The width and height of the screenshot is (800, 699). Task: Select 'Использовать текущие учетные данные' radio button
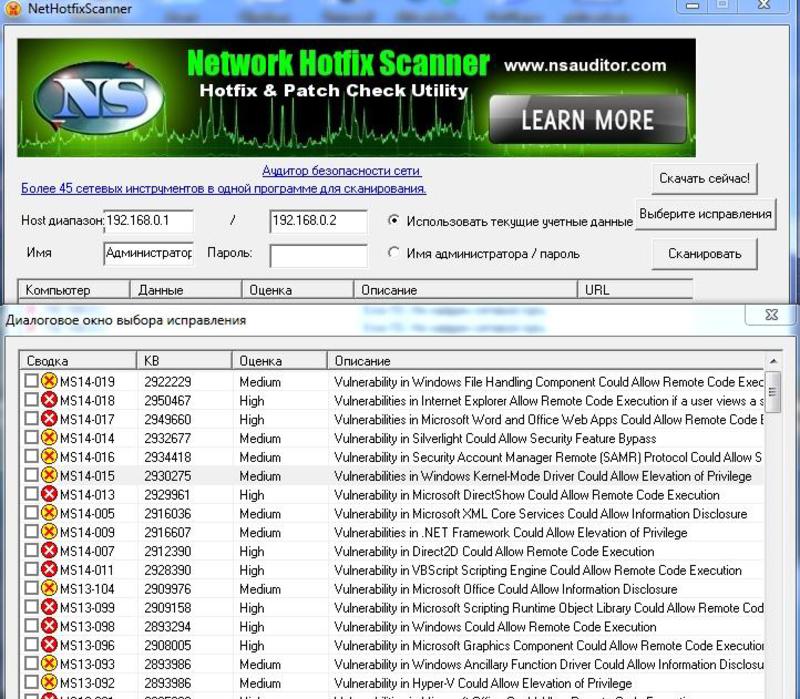tap(393, 220)
